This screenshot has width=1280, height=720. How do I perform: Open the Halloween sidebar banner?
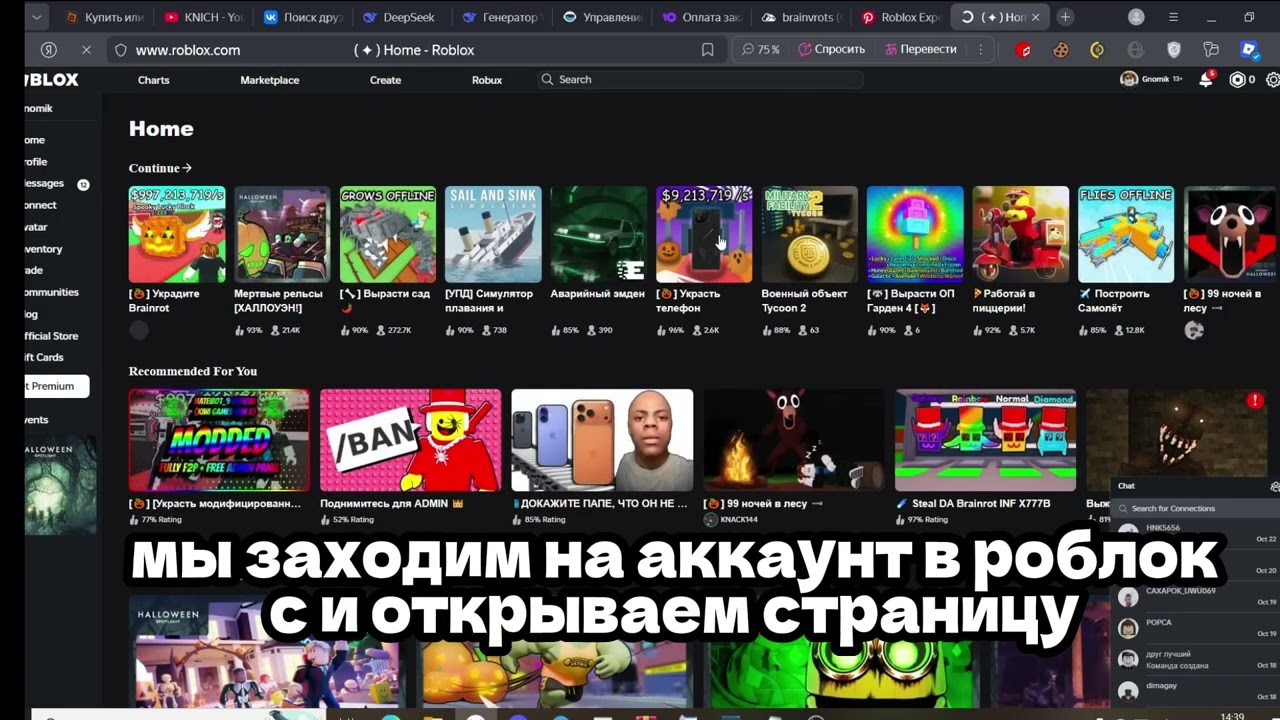pos(61,484)
